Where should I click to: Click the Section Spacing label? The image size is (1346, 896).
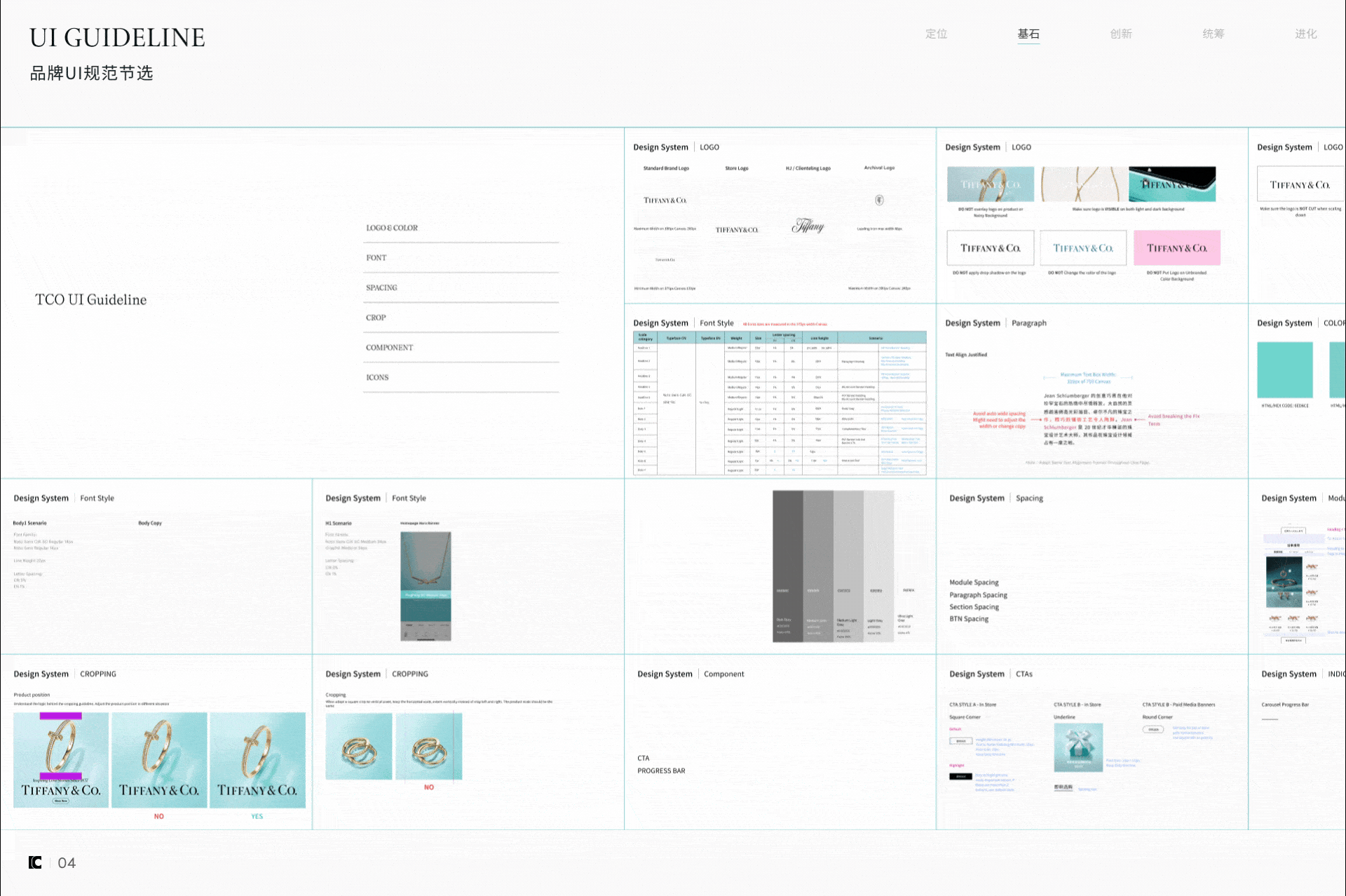coord(974,607)
